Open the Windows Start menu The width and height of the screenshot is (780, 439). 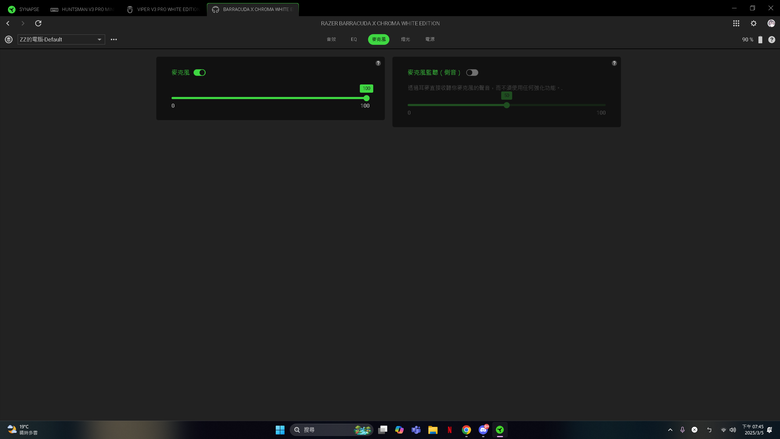tap(280, 430)
